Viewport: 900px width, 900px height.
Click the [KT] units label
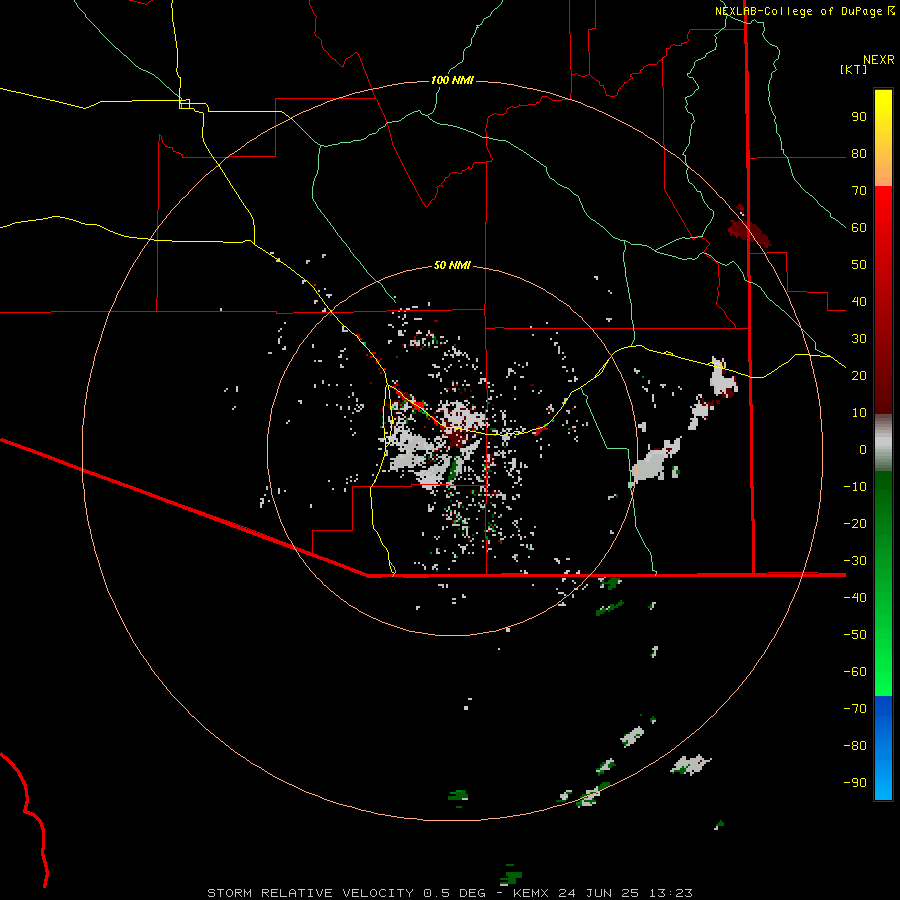pyautogui.click(x=854, y=69)
